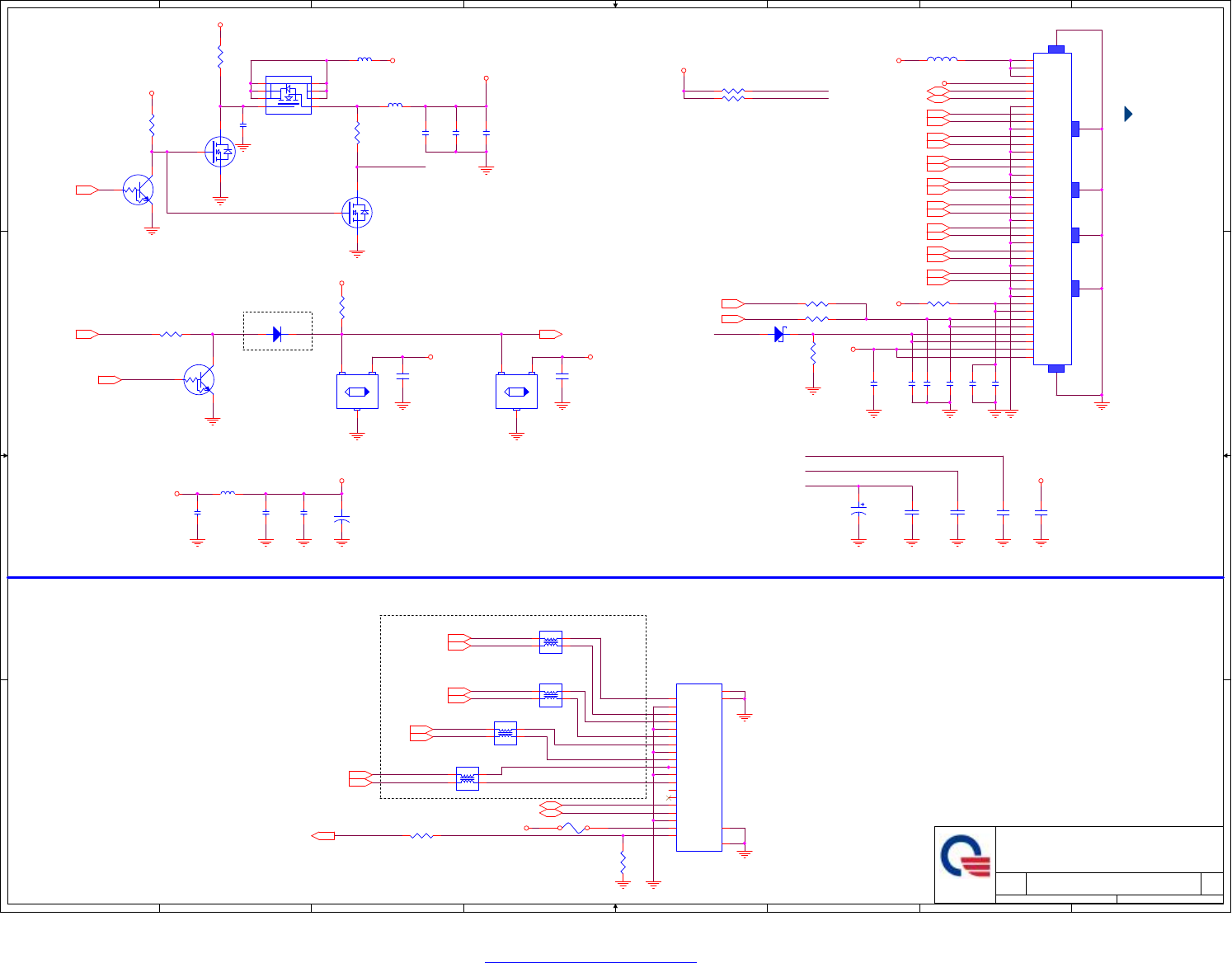This screenshot has width=1232, height=963.
Task: Select the horizontal resistor before the dashed-box diode
Action: 171,334
